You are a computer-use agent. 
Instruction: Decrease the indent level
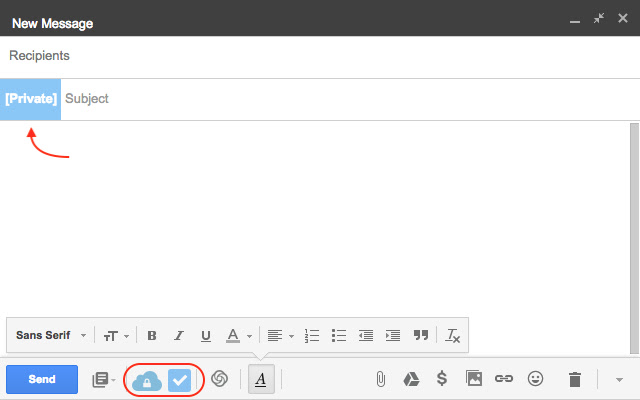tap(366, 336)
